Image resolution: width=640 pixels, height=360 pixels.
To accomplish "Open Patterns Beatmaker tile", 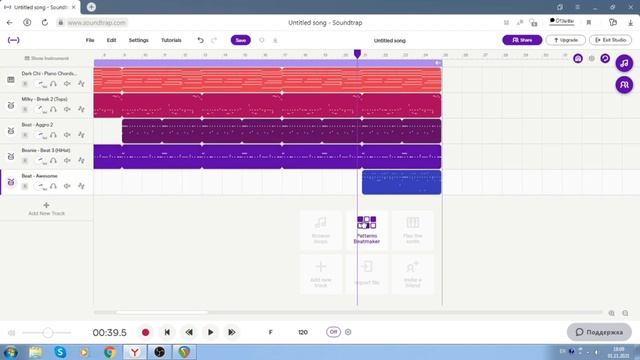I will 367,230.
